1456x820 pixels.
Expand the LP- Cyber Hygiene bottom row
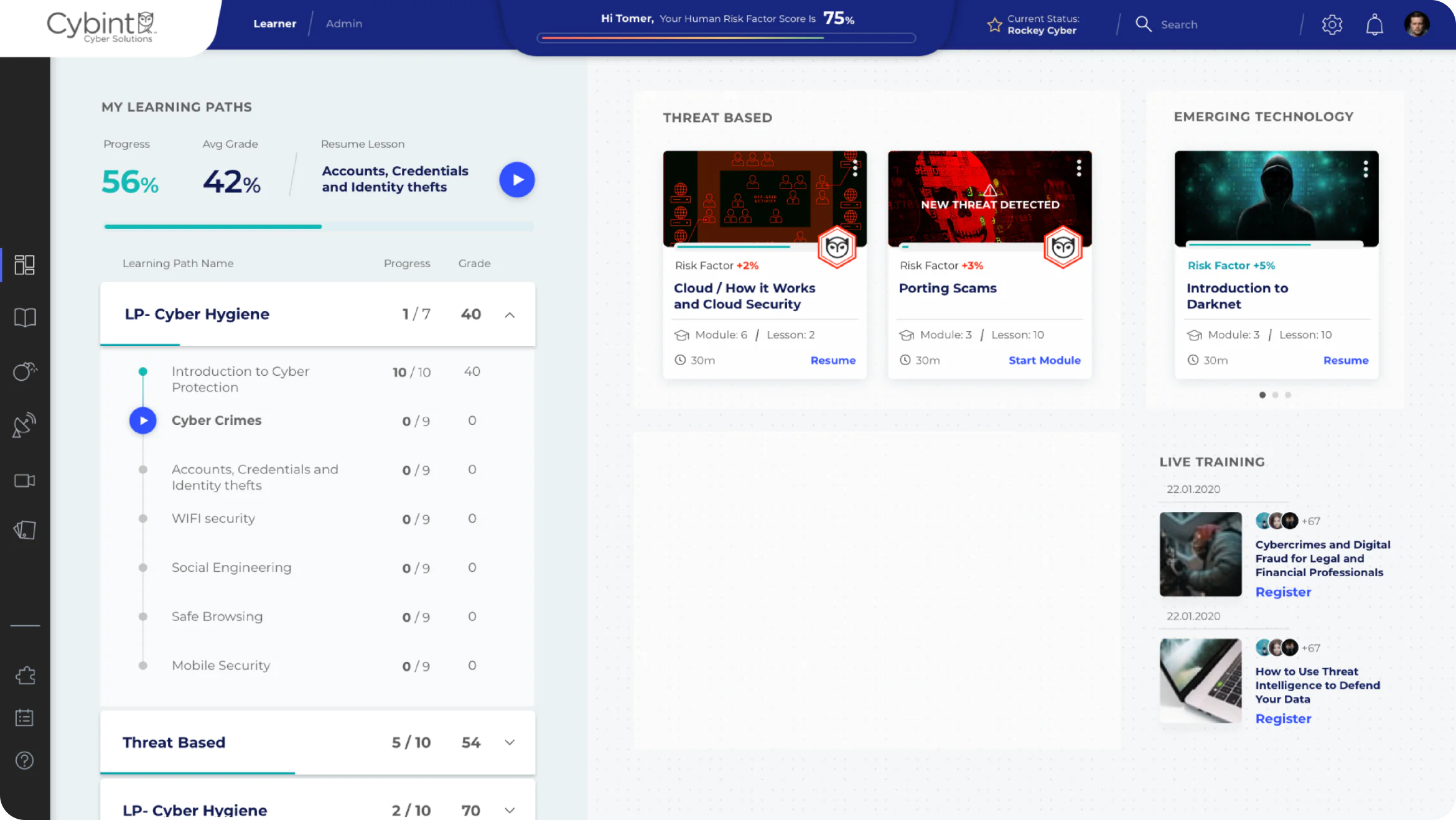point(509,810)
